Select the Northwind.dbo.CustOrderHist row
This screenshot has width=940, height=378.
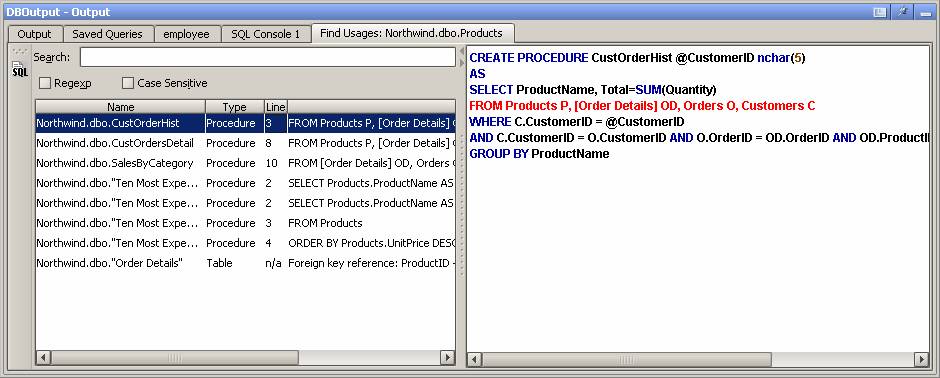tap(245, 123)
